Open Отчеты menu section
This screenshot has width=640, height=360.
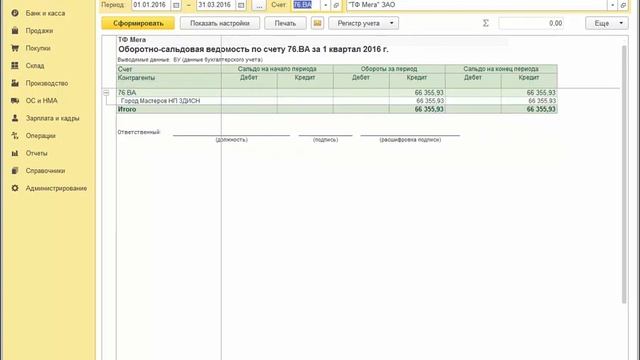(36, 153)
